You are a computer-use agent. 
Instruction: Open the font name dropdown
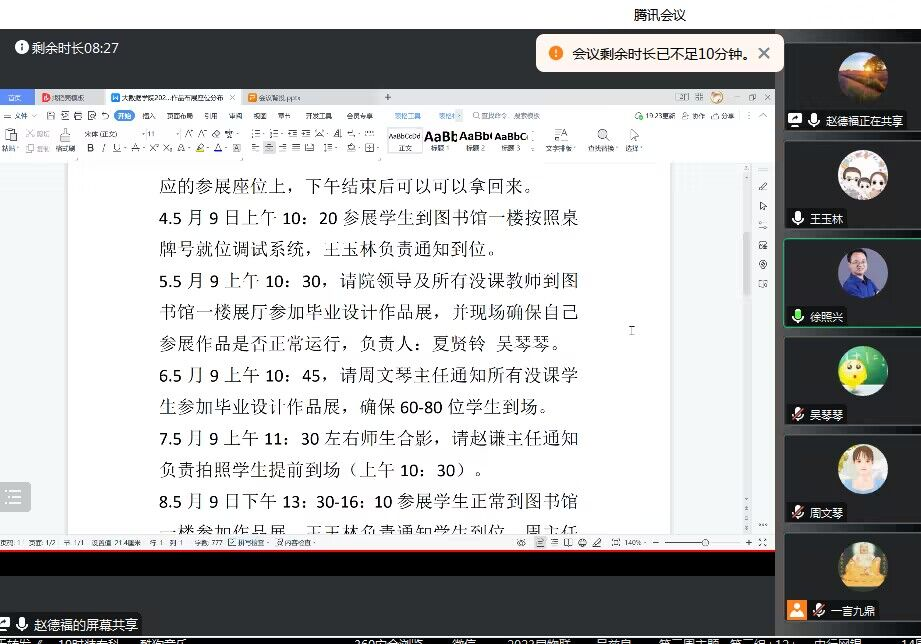[104, 133]
